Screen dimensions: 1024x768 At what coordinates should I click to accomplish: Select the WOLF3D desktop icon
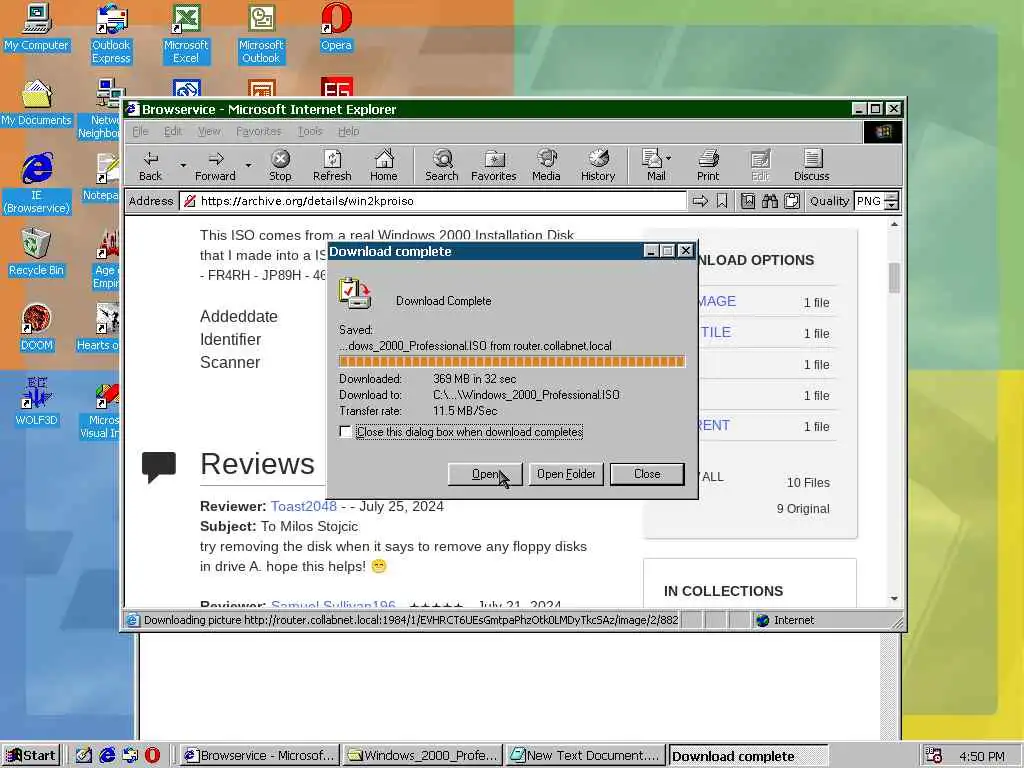coord(36,403)
